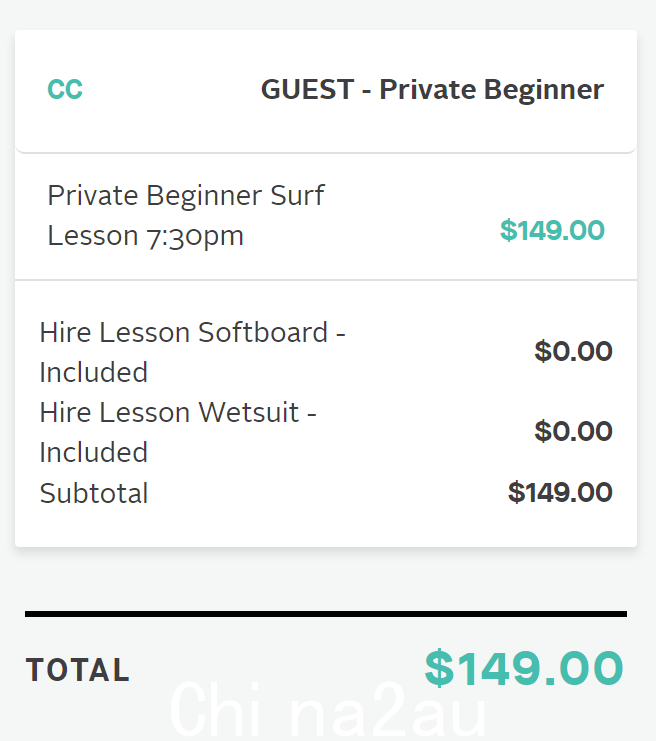Click the thick black divider line

pyautogui.click(x=326, y=614)
